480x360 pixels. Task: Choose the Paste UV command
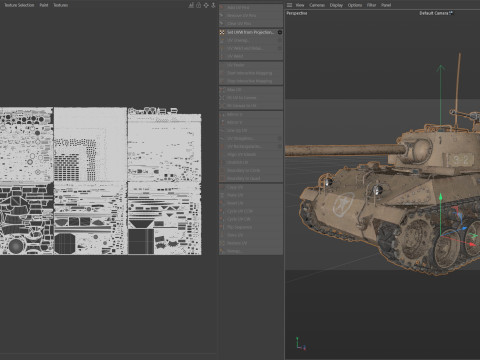pos(251,195)
